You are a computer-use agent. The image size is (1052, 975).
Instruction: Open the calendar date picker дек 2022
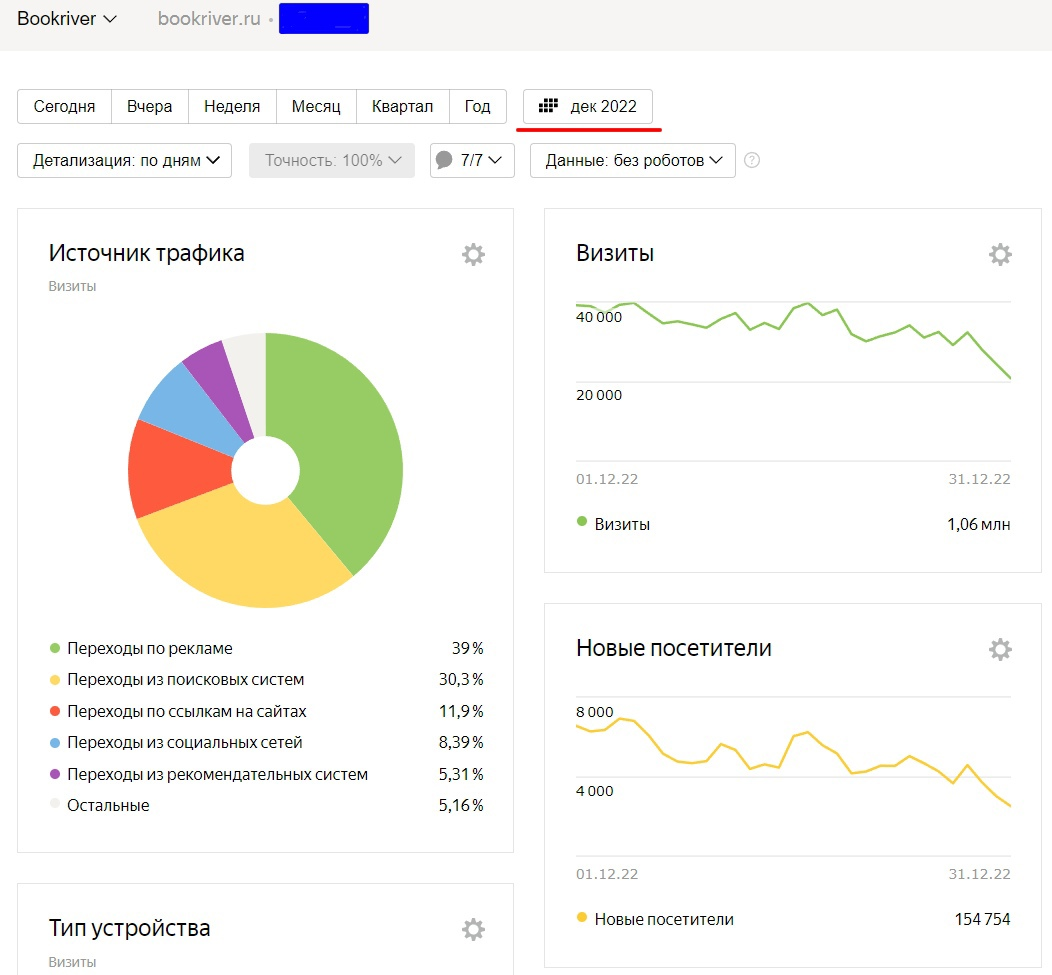pyautogui.click(x=588, y=107)
